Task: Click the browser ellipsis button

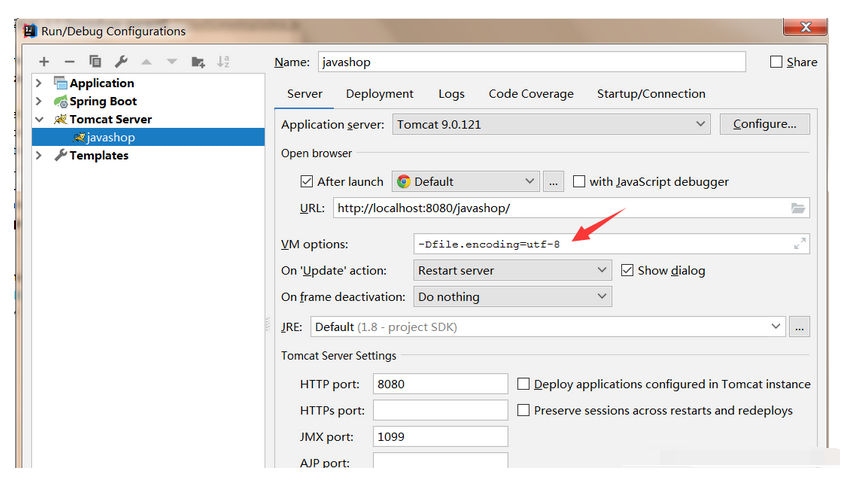Action: point(553,182)
